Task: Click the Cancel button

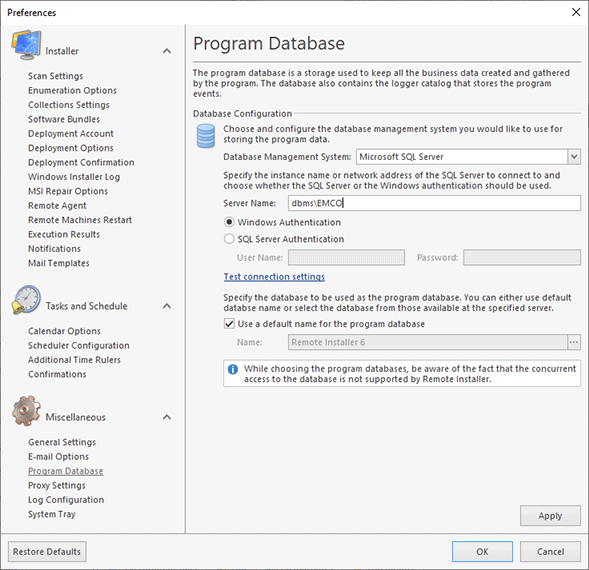Action: click(x=550, y=552)
